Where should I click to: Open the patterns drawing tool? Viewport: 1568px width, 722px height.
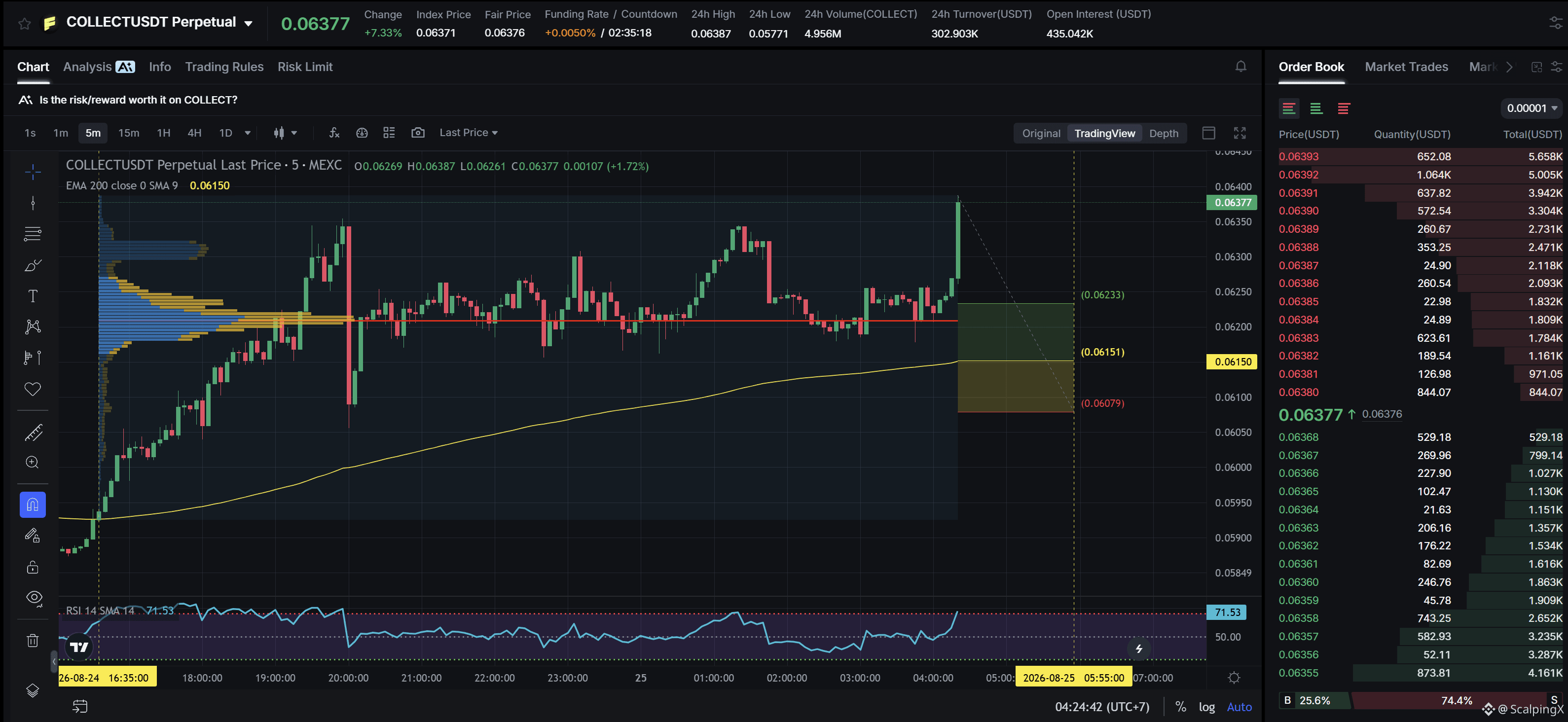[33, 327]
